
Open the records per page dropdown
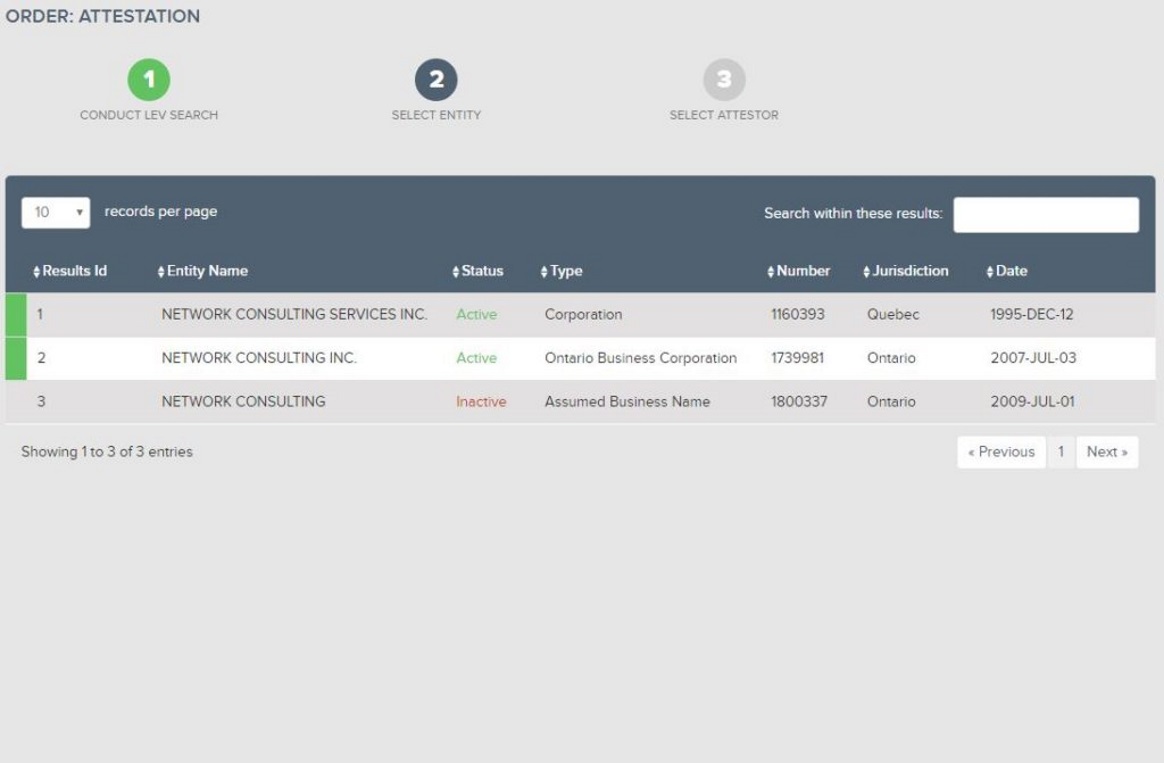click(x=56, y=212)
